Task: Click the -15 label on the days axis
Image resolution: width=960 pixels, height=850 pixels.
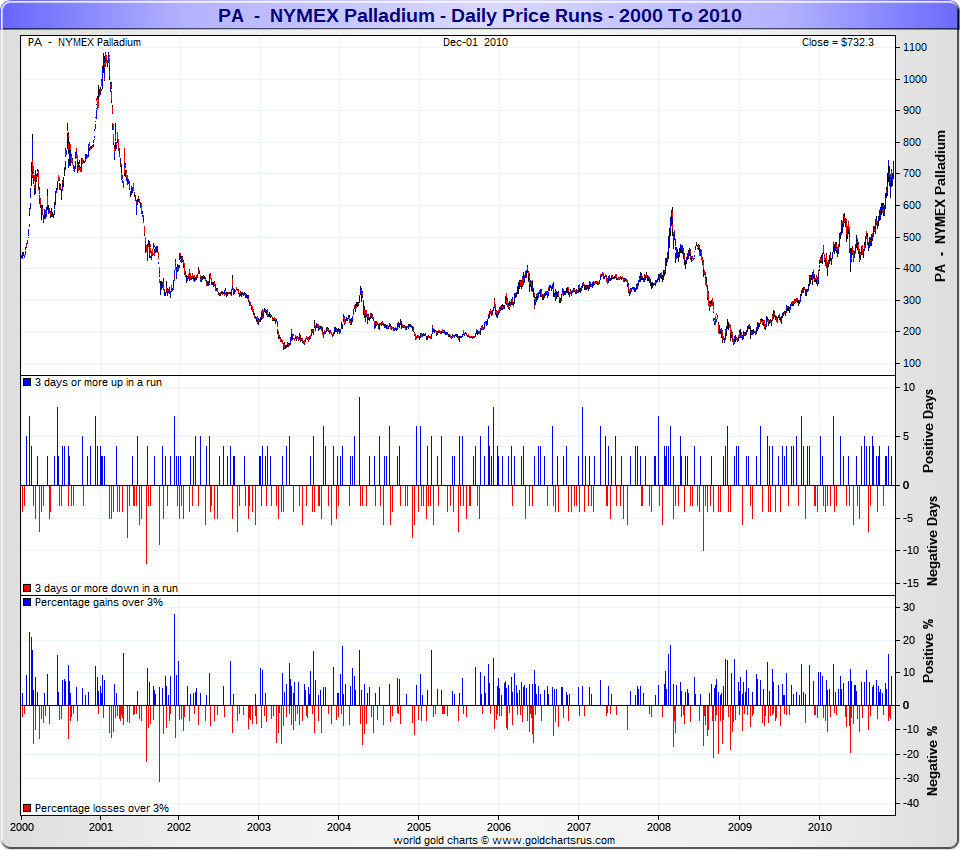Action: point(911,583)
